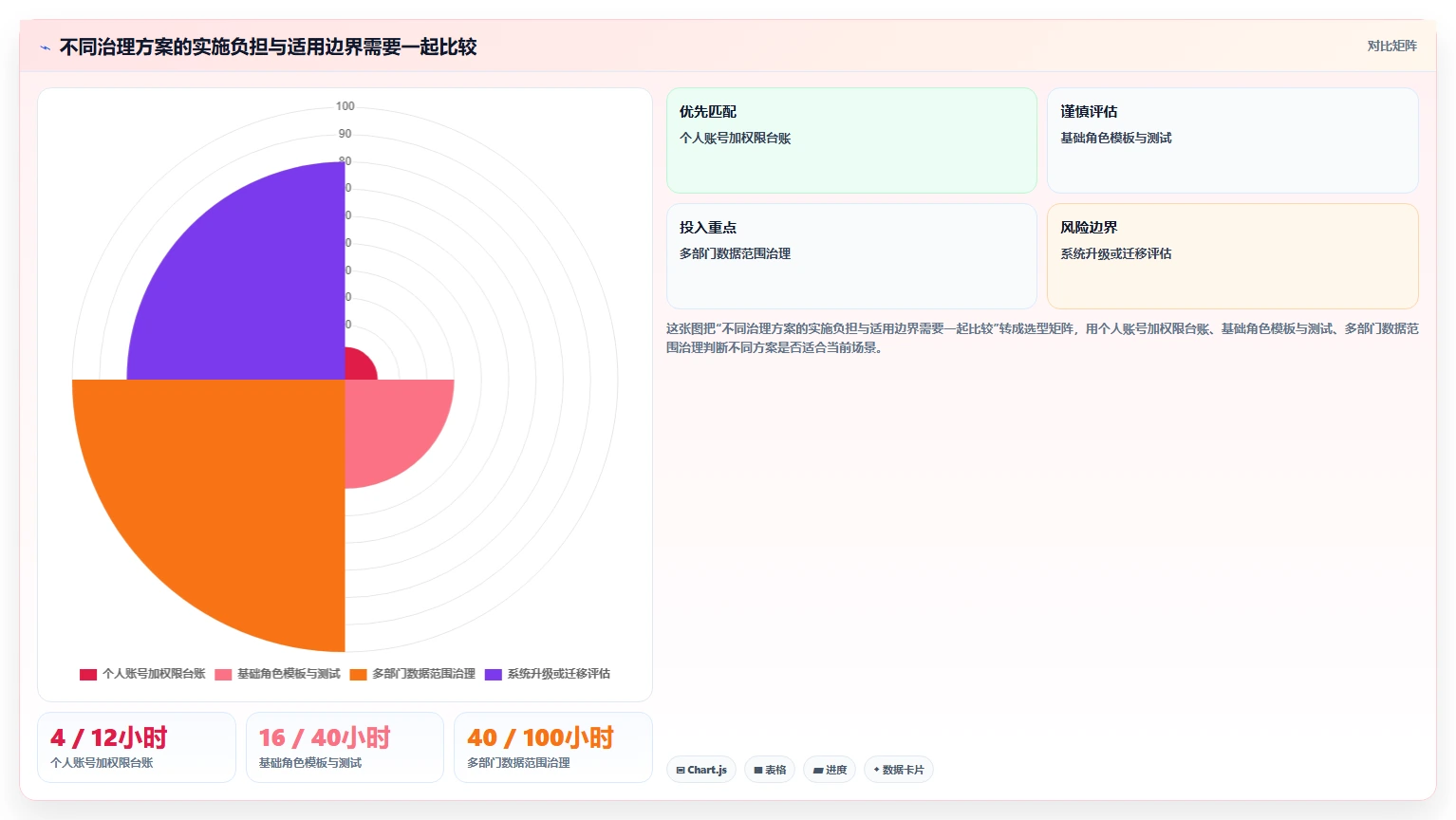Click the 数据卡片 tag chip
The height and width of the screenshot is (820, 1456).
click(x=898, y=770)
